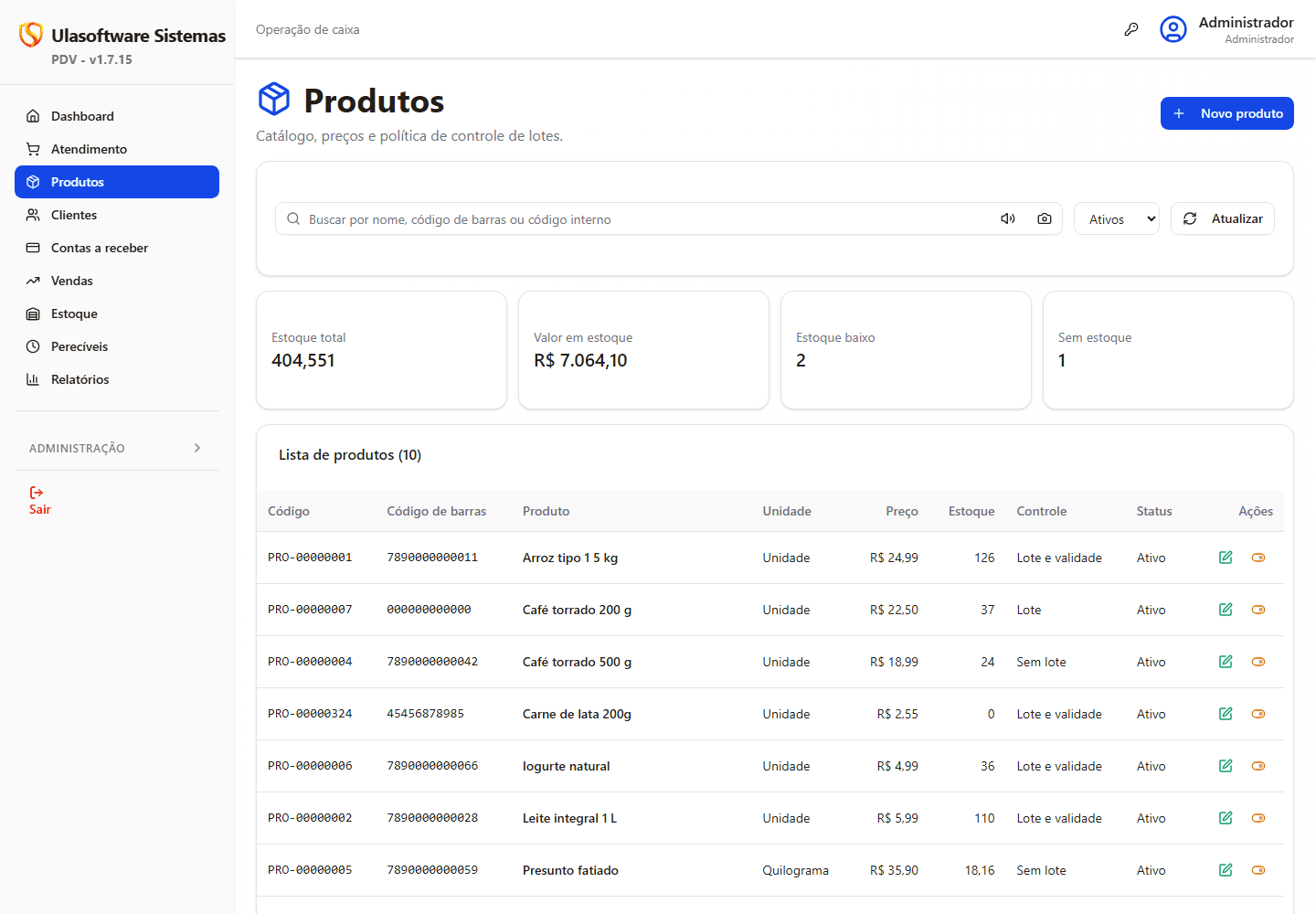Sort the list by Preço column header
This screenshot has height=914, width=1316.
click(x=901, y=511)
